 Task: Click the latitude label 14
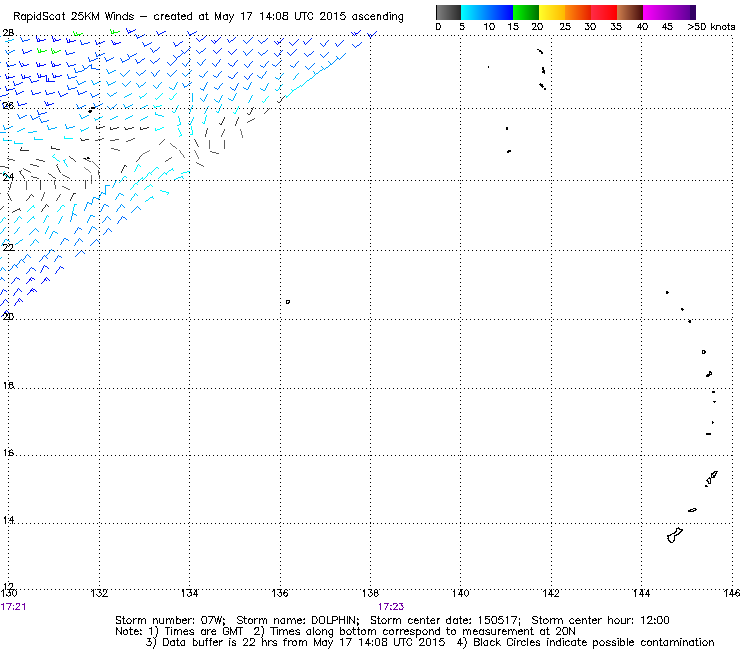[x=8, y=520]
